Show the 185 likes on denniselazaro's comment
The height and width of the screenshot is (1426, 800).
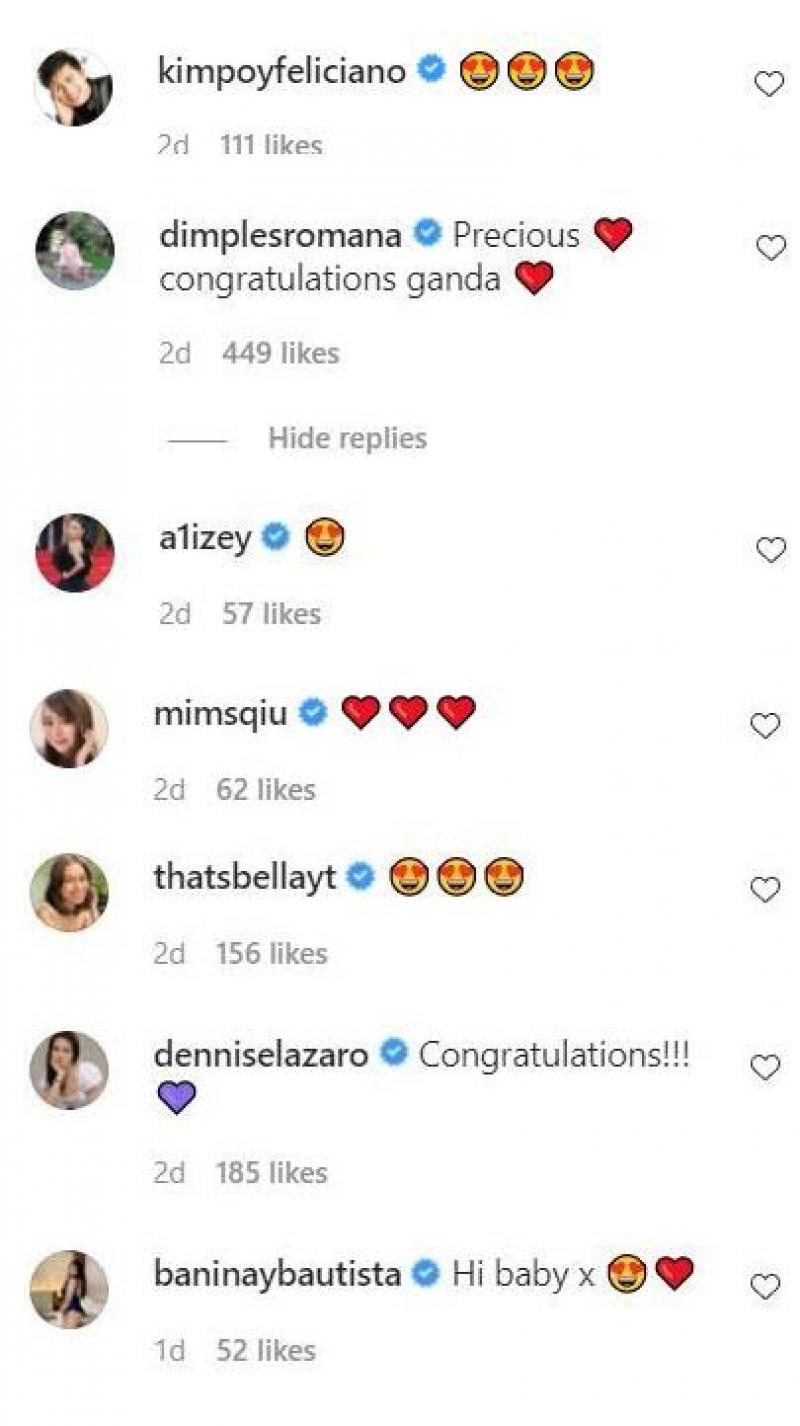[x=271, y=1172]
